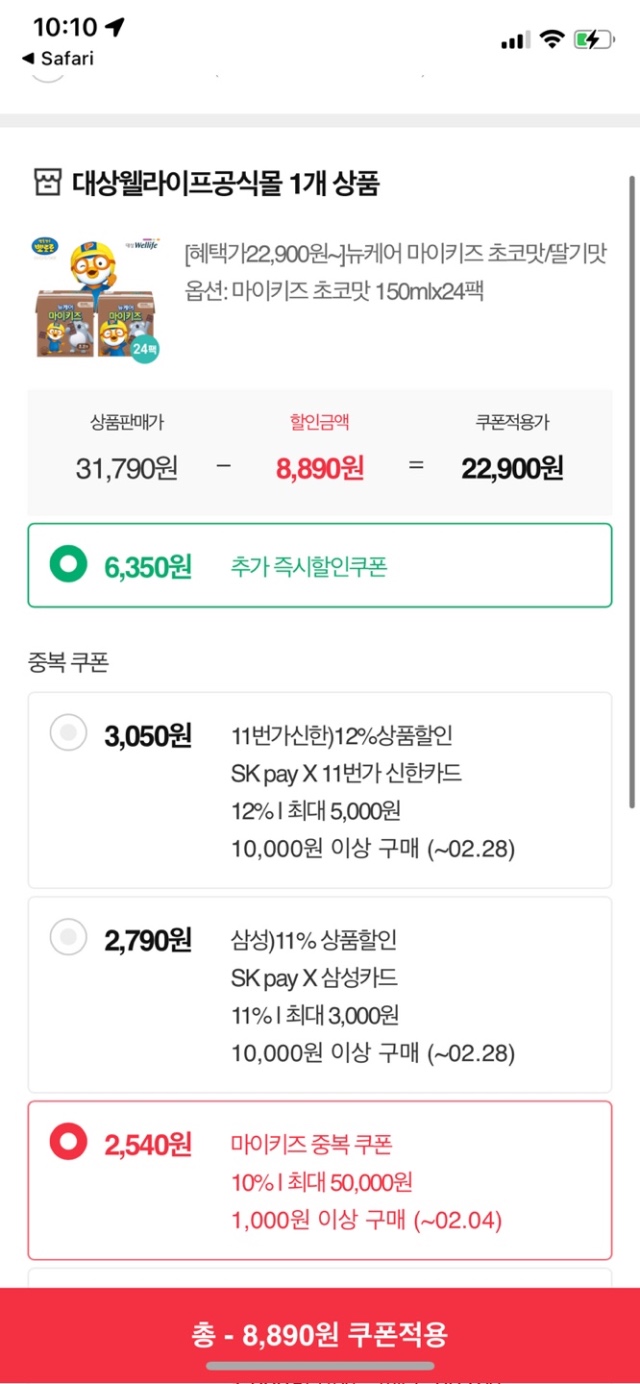Viewport: 640px width, 1384px height.
Task: Tap the Safari back arrow in status bar
Action: 27,59
